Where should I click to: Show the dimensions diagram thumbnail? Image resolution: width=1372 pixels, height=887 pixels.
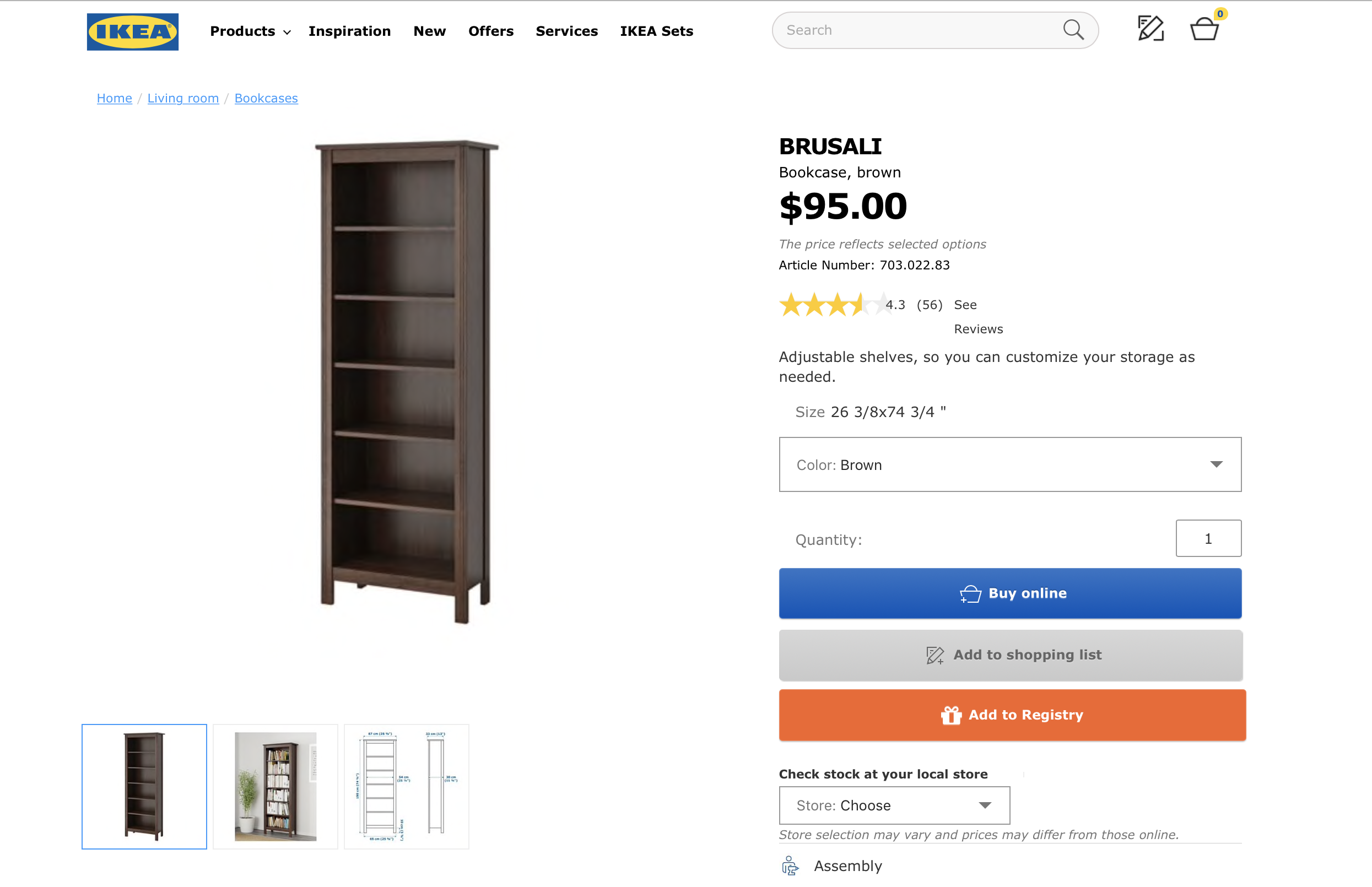(x=407, y=786)
